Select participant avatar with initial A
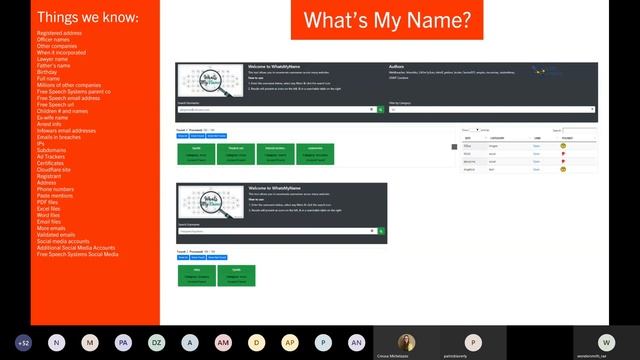This screenshot has width=640, height=360. pyautogui.click(x=190, y=343)
